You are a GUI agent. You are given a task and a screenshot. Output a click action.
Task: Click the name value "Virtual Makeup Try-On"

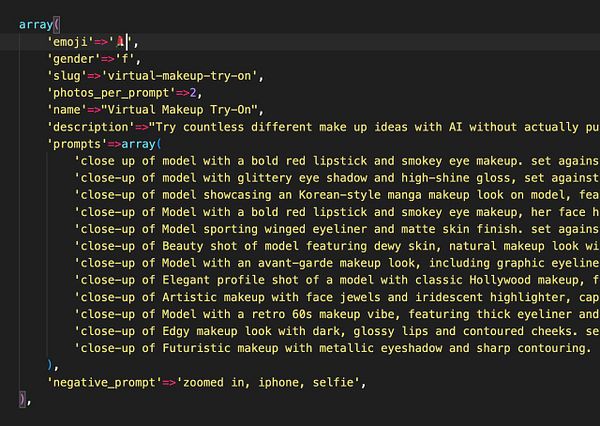[179, 110]
